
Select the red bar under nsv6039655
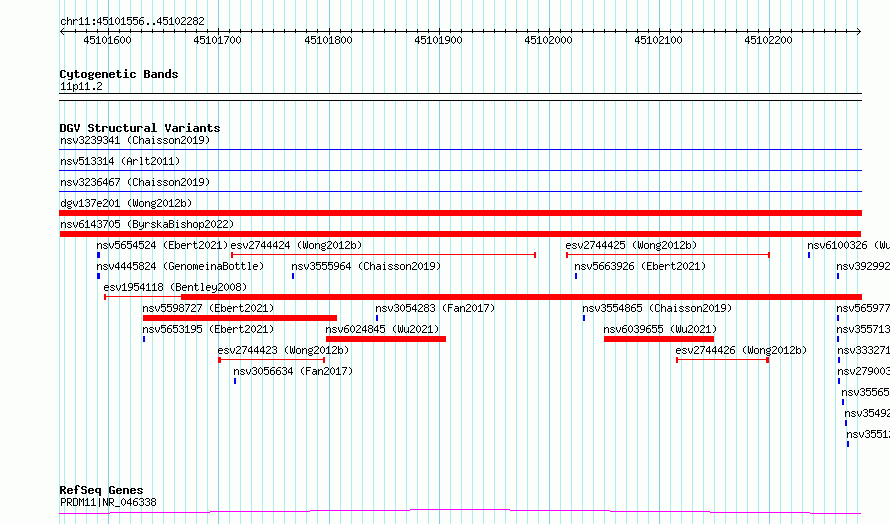659,339
